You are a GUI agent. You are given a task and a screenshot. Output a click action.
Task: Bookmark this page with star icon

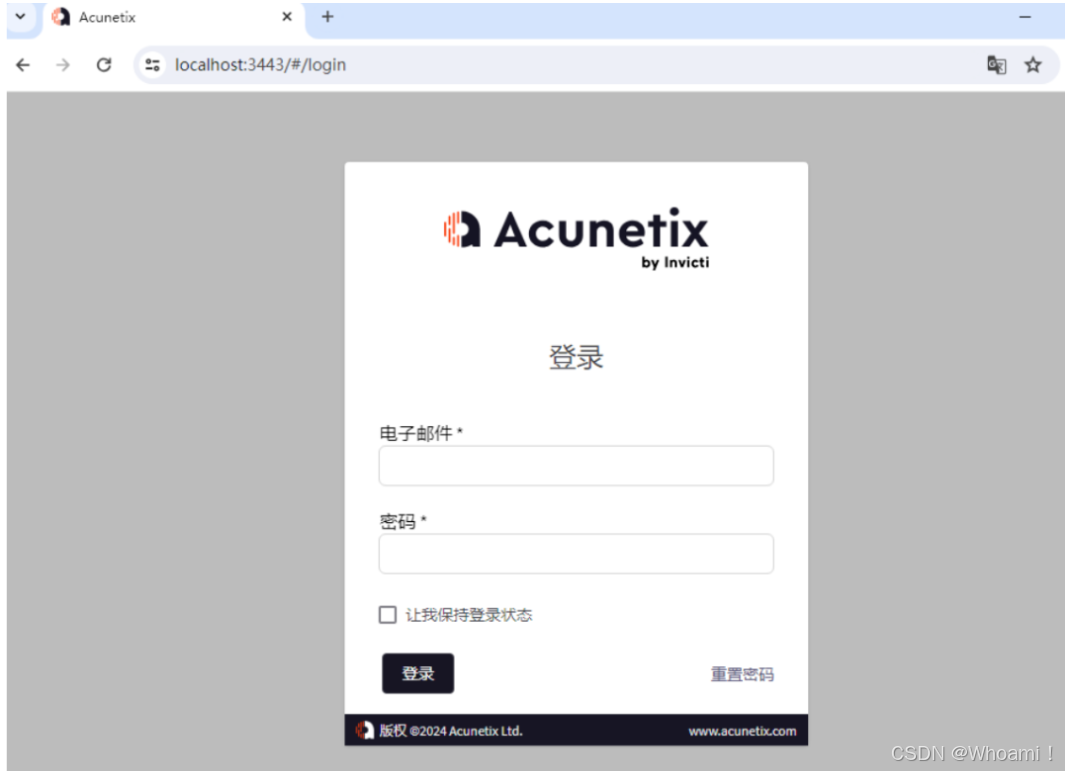(1033, 65)
